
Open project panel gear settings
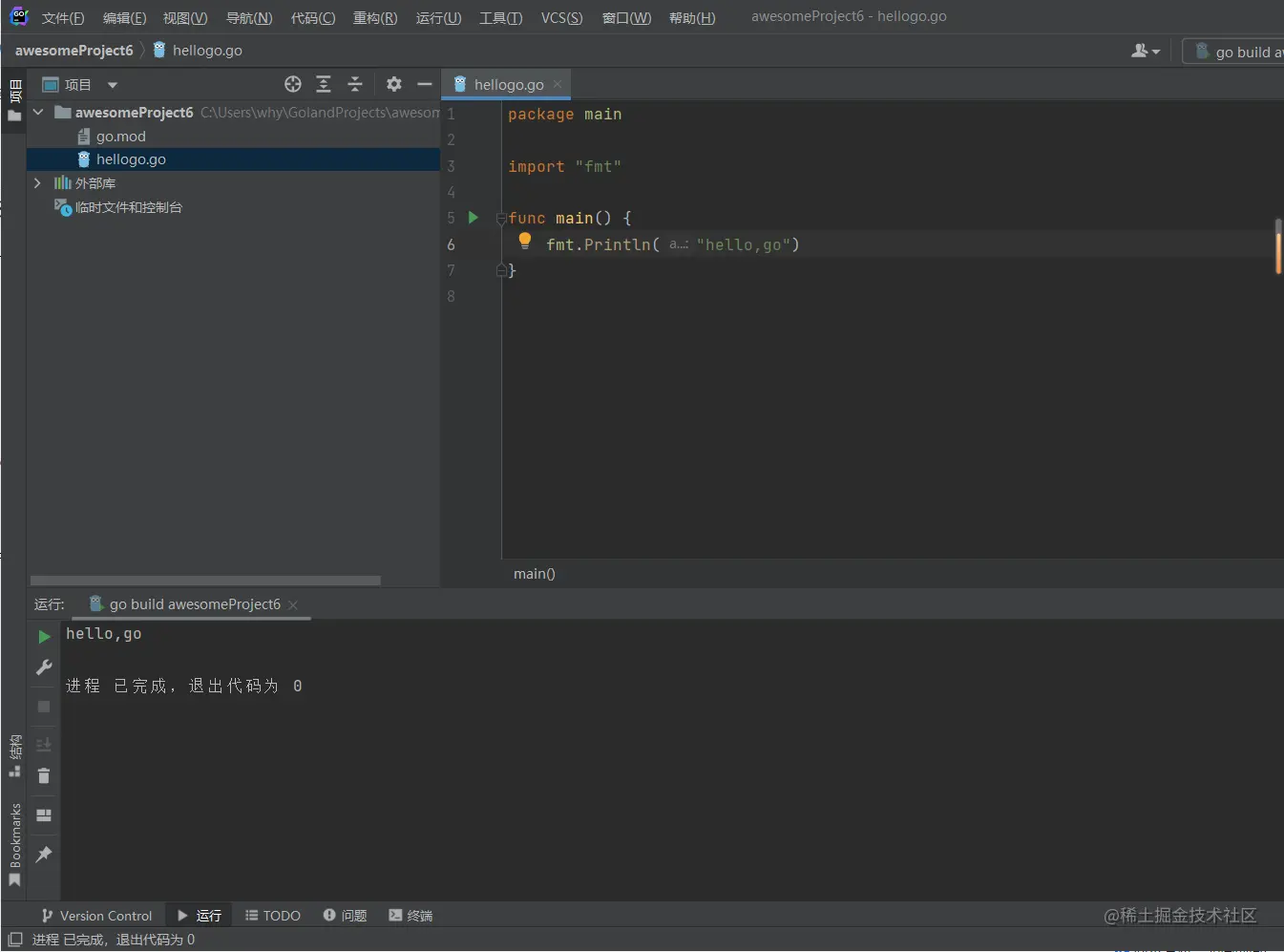coord(394,84)
